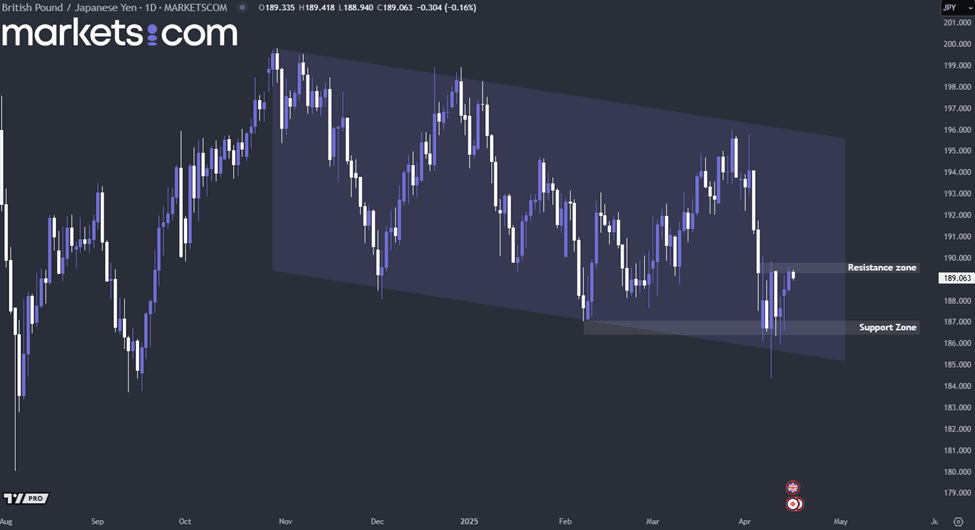Image resolution: width=975 pixels, height=530 pixels.
Task: Click the 200.000 price axis label
Action: [957, 44]
